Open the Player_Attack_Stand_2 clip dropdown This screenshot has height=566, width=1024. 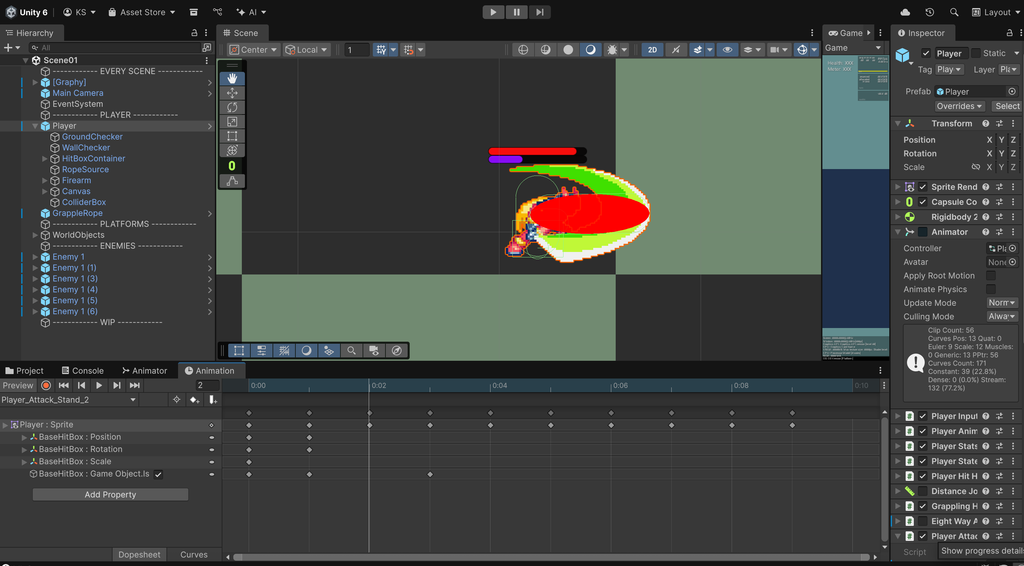69,400
